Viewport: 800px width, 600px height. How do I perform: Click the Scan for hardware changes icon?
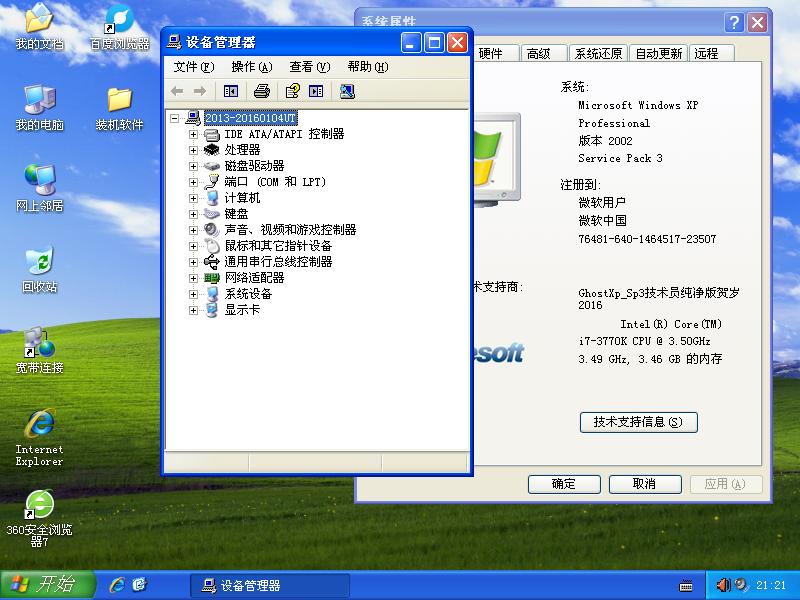click(347, 91)
